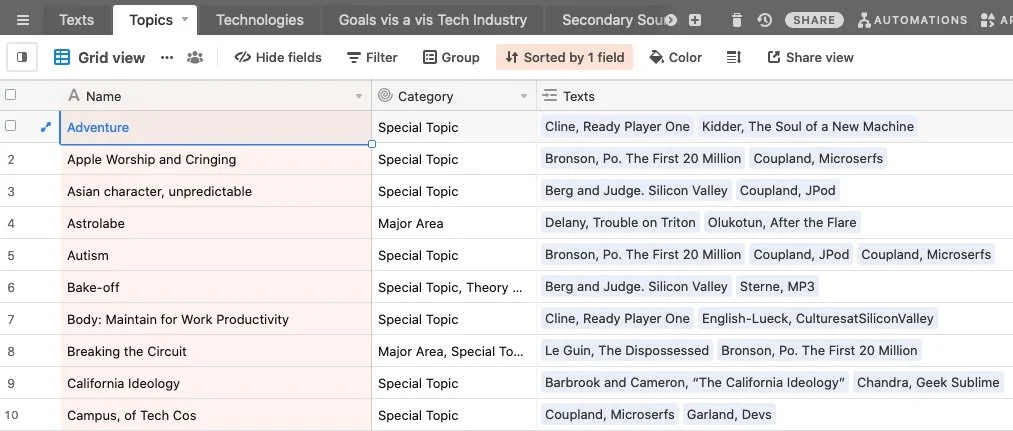Open Barbrook and Cameron California Ideology record
1013x431 pixels.
pyautogui.click(x=694, y=383)
